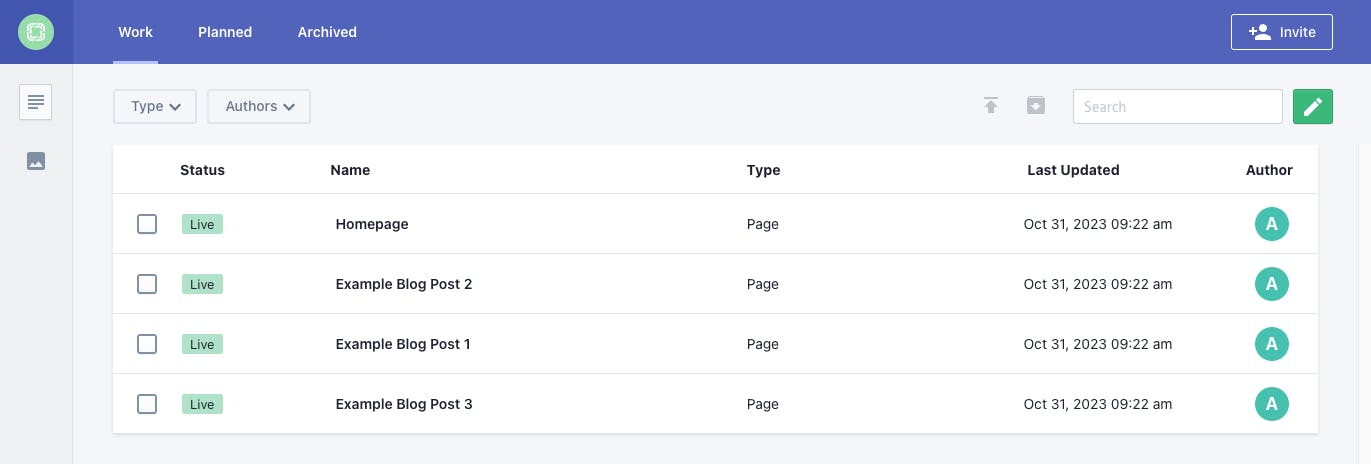Switch to the Planned tab

click(225, 32)
